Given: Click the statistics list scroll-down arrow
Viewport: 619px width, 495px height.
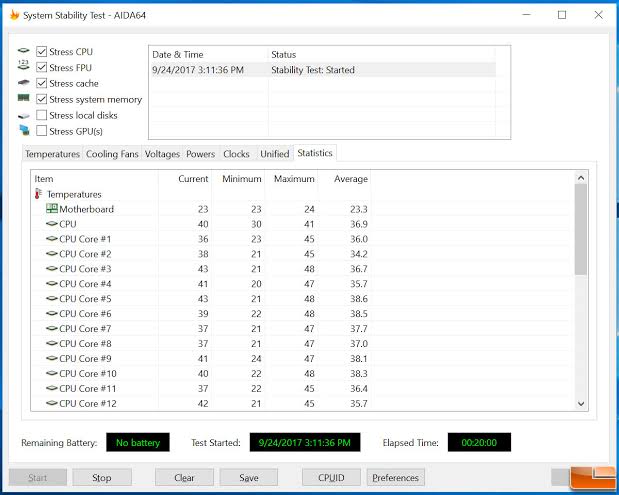Looking at the screenshot, I should (581, 403).
